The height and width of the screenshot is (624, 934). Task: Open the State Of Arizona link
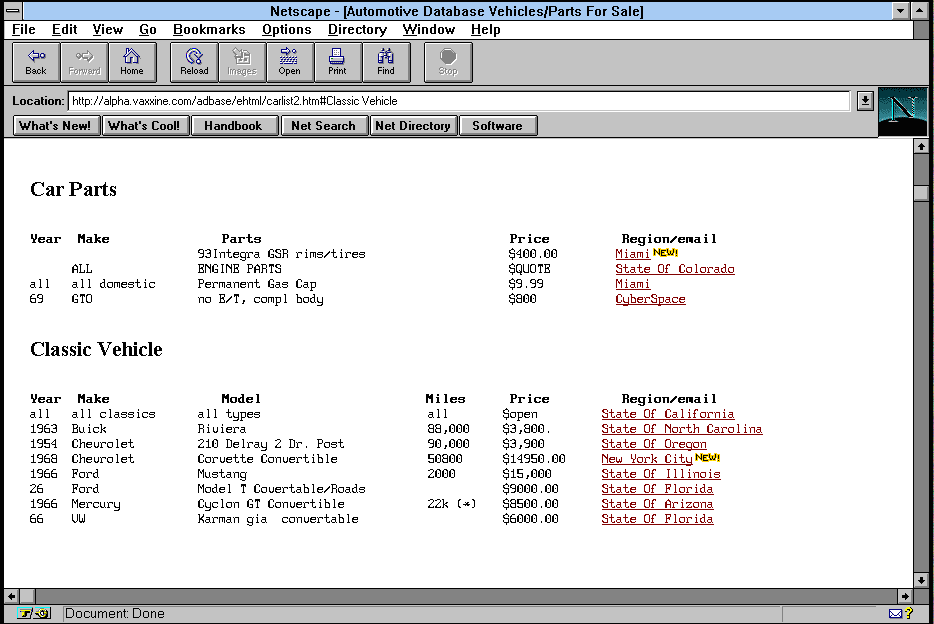pos(657,504)
